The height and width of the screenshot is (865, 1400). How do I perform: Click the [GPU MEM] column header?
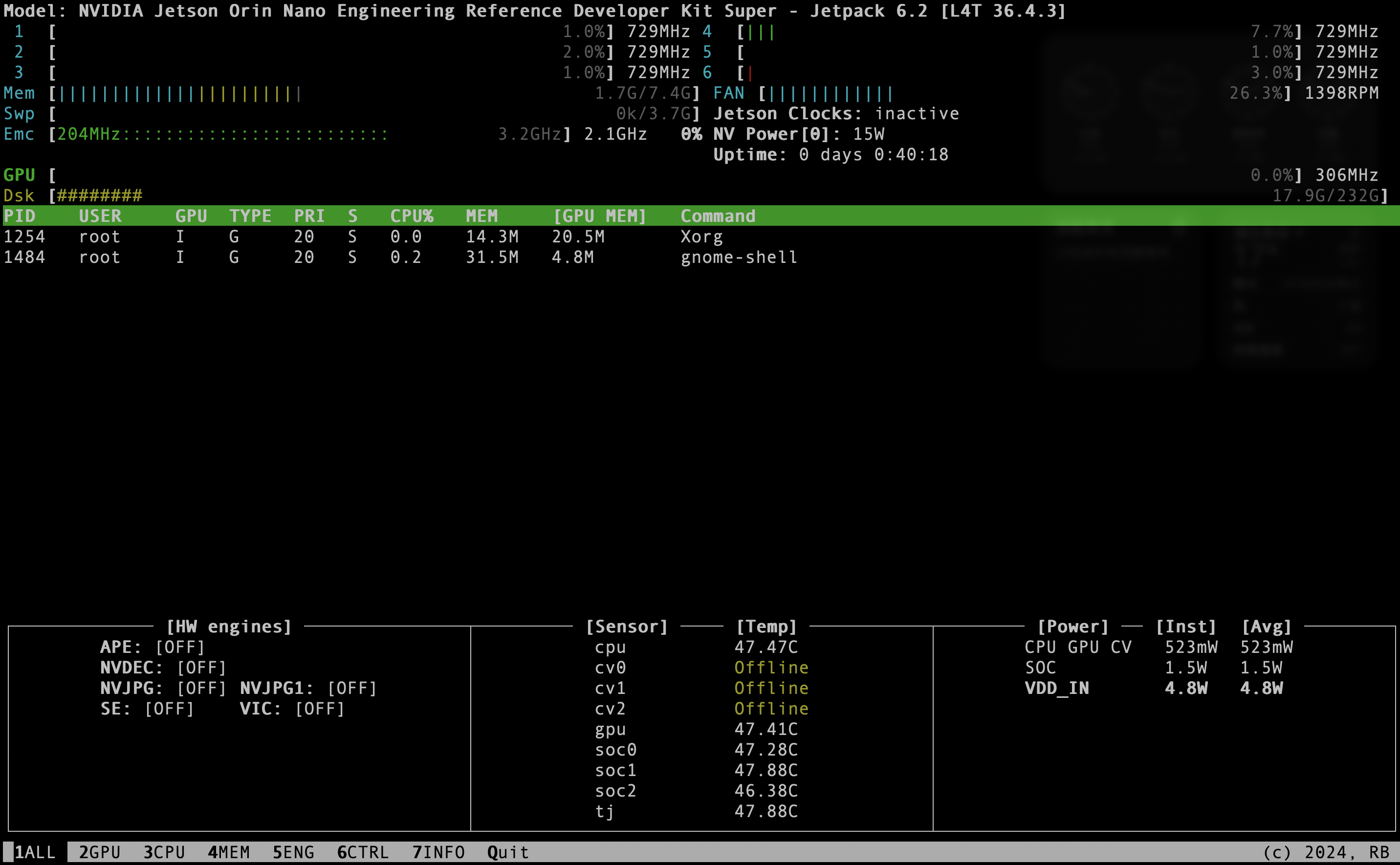[600, 216]
